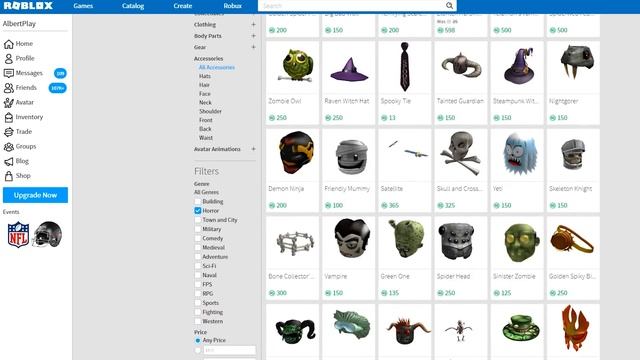Click the Roblox logo
The width and height of the screenshot is (640, 360).
(x=28, y=6)
